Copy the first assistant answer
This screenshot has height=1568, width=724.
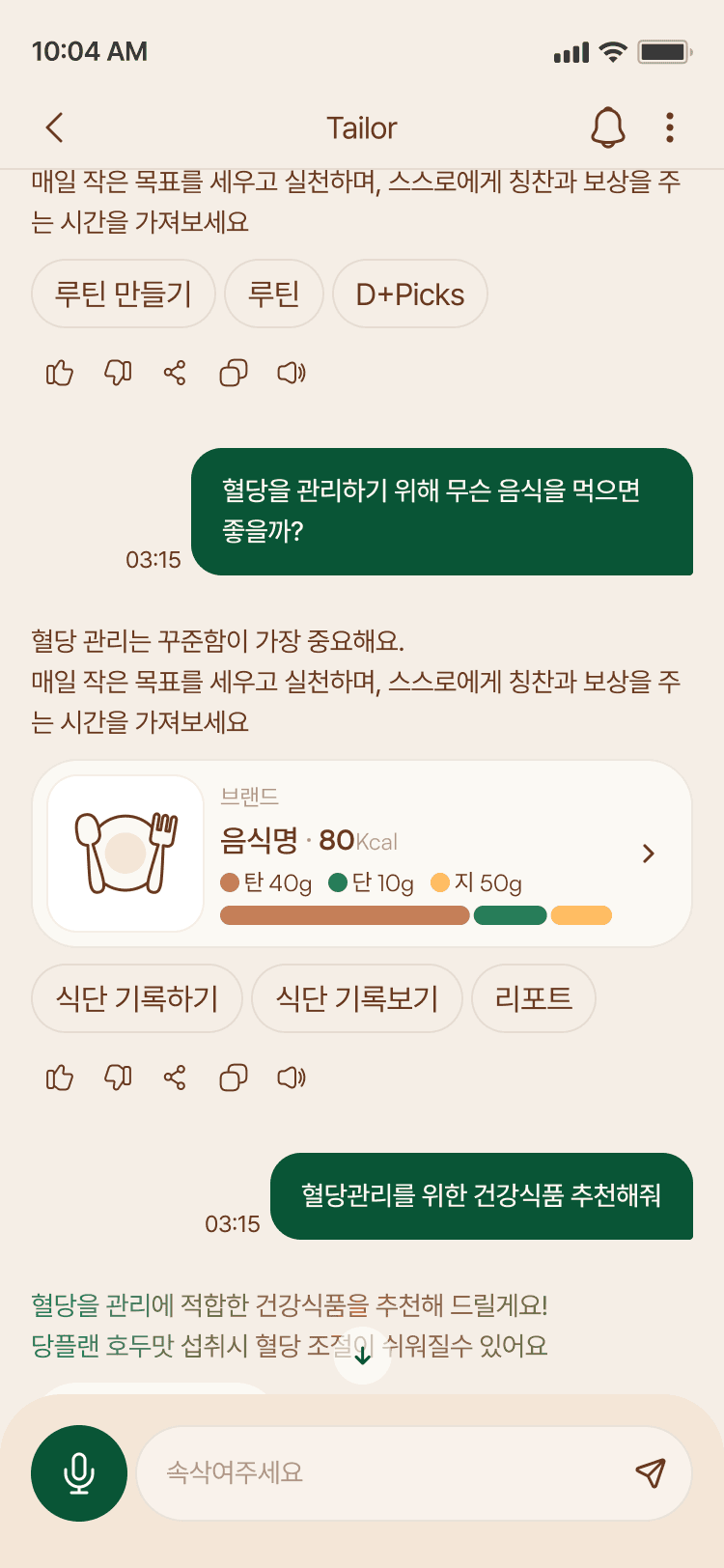[234, 373]
